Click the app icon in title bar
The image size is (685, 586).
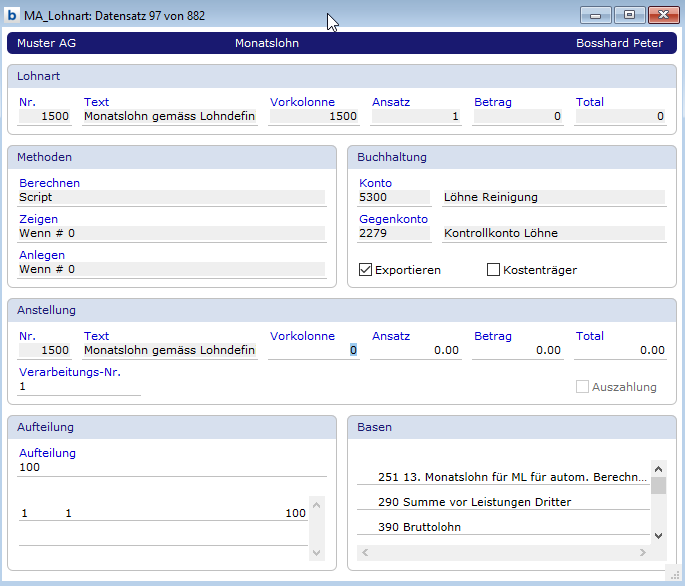click(x=12, y=15)
